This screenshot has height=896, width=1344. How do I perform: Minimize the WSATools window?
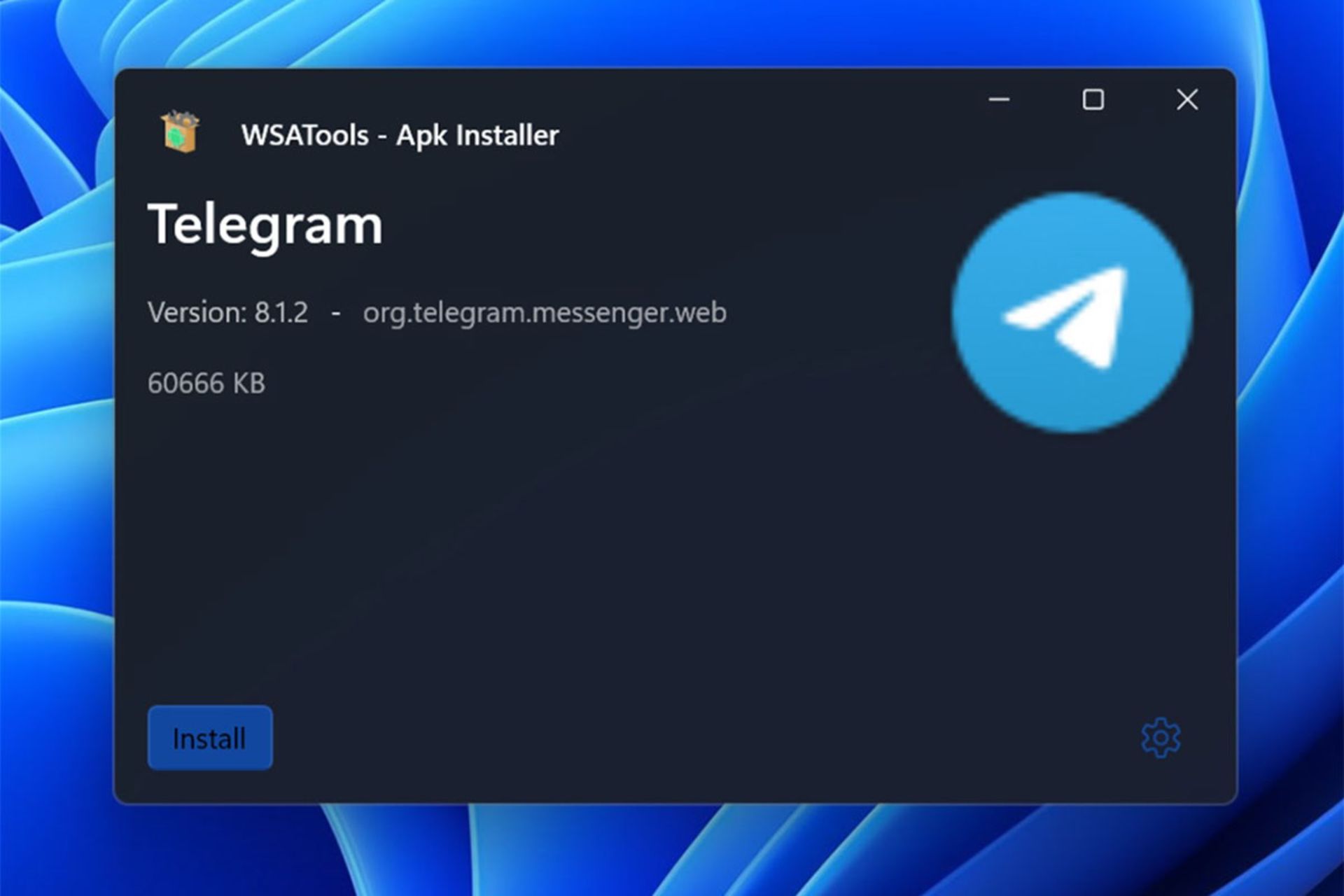[999, 99]
